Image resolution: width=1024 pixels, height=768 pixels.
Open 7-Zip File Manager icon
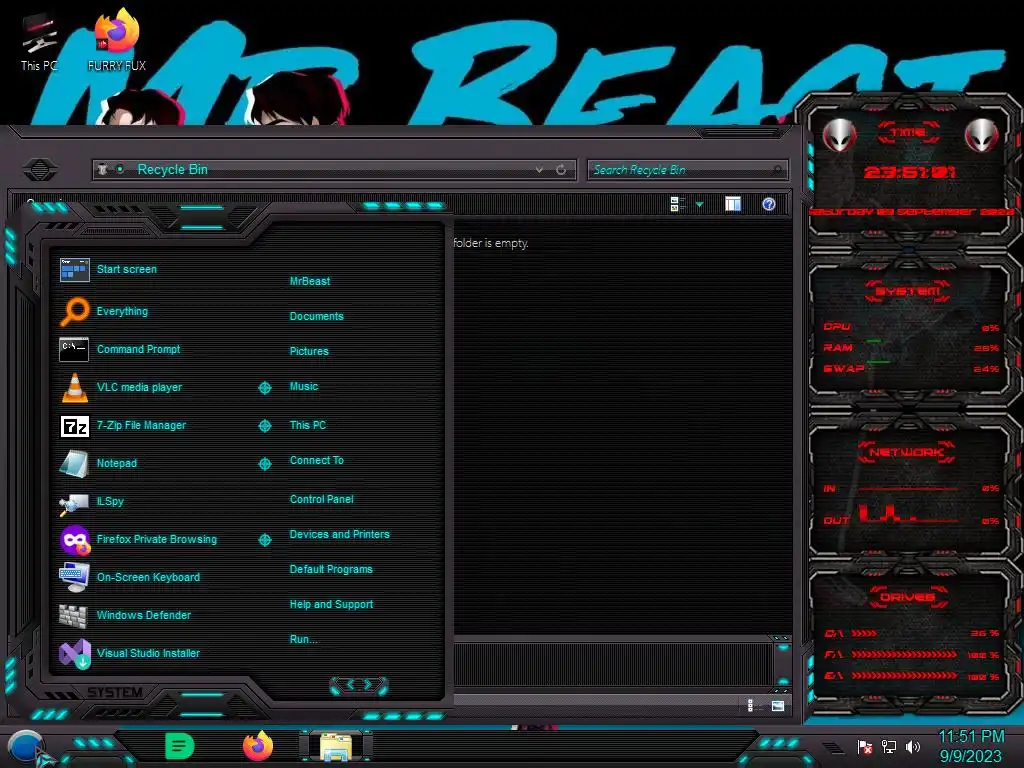coord(74,426)
